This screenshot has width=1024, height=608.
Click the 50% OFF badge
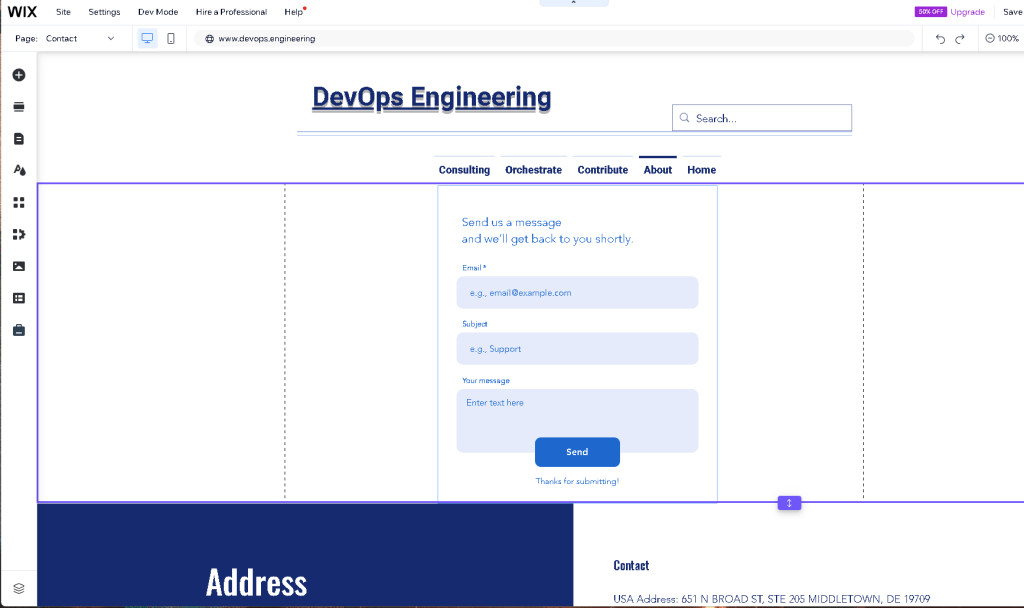[931, 12]
